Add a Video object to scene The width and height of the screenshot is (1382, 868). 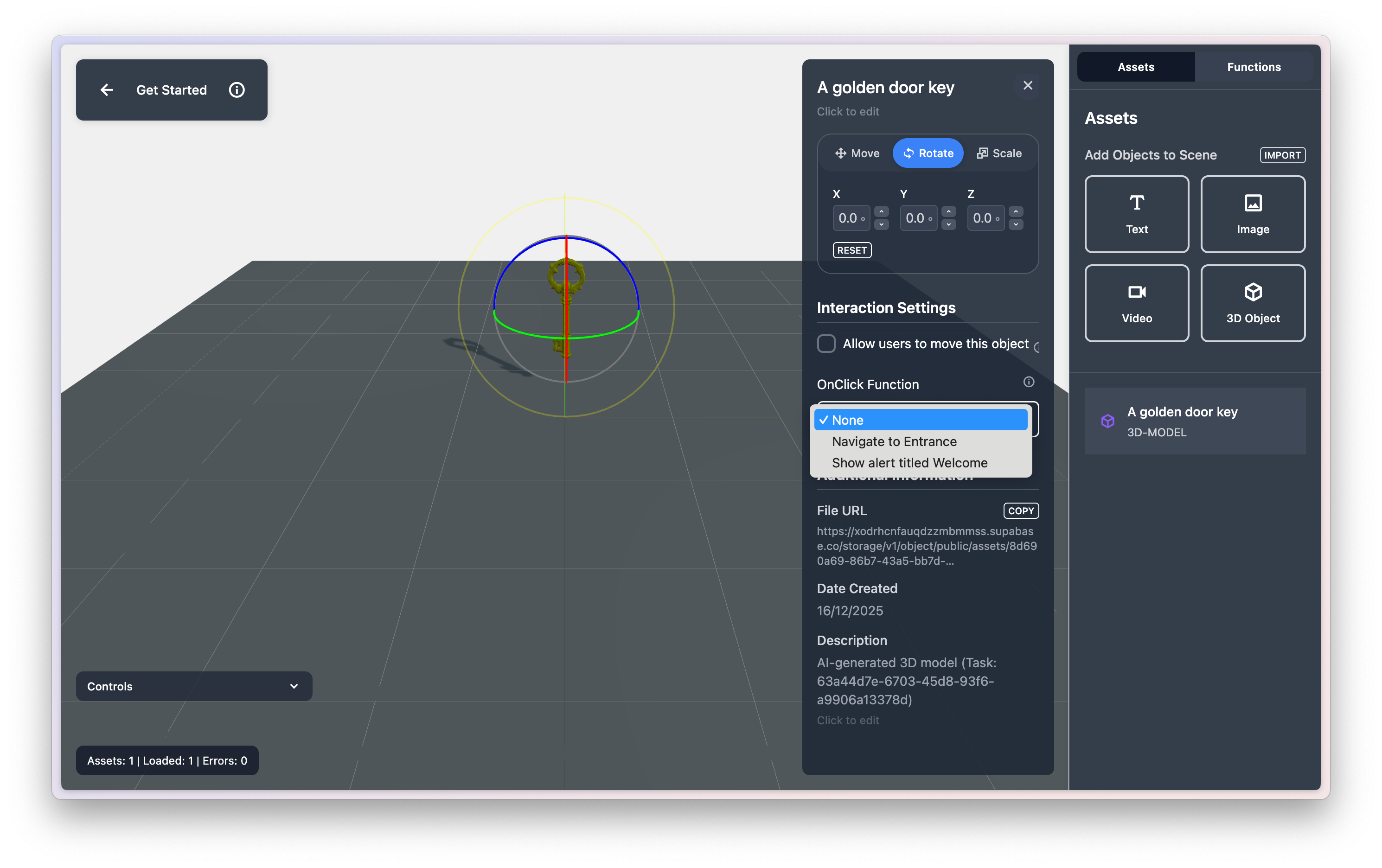click(1136, 304)
